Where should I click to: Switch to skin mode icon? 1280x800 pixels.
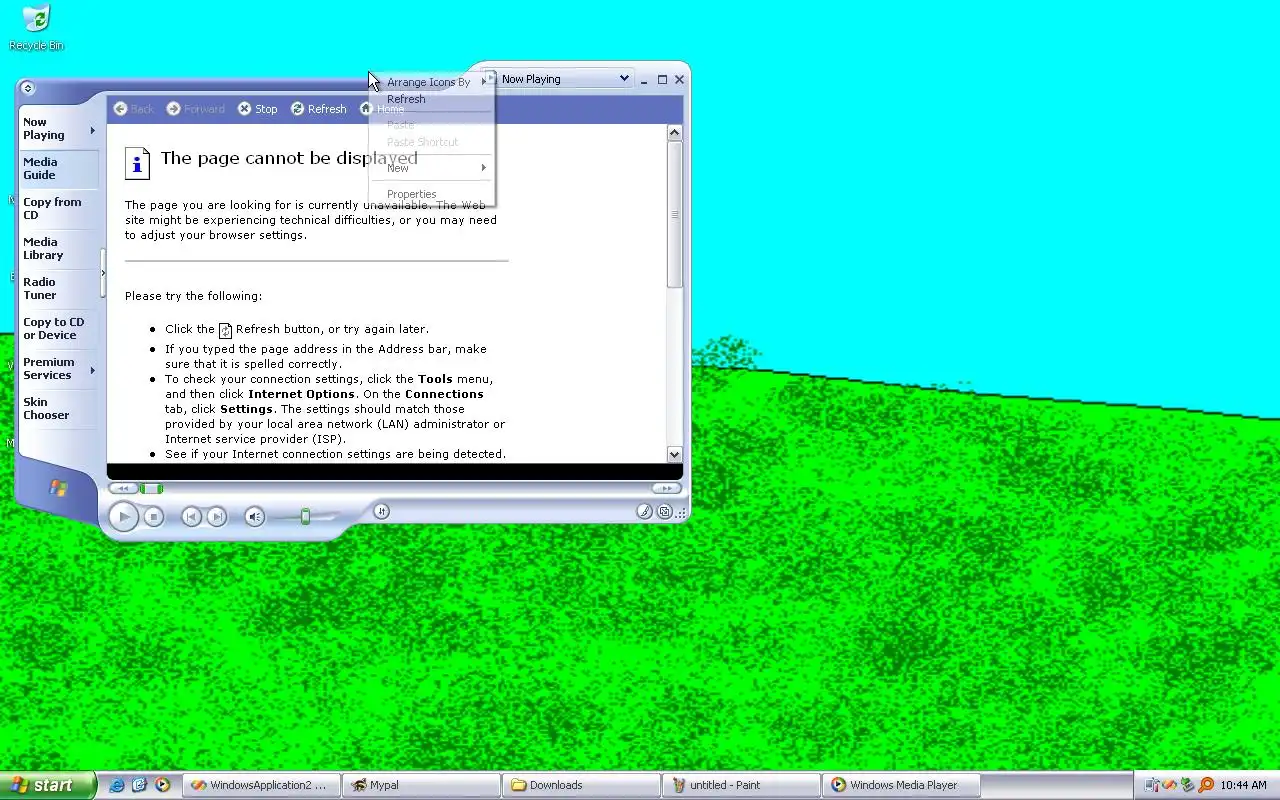[665, 511]
